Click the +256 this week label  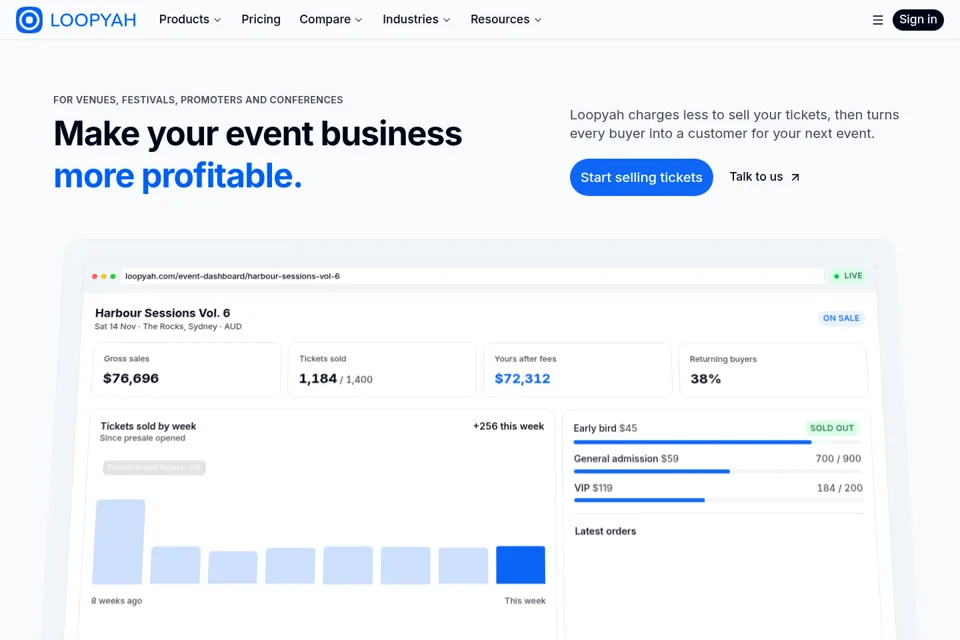point(508,426)
